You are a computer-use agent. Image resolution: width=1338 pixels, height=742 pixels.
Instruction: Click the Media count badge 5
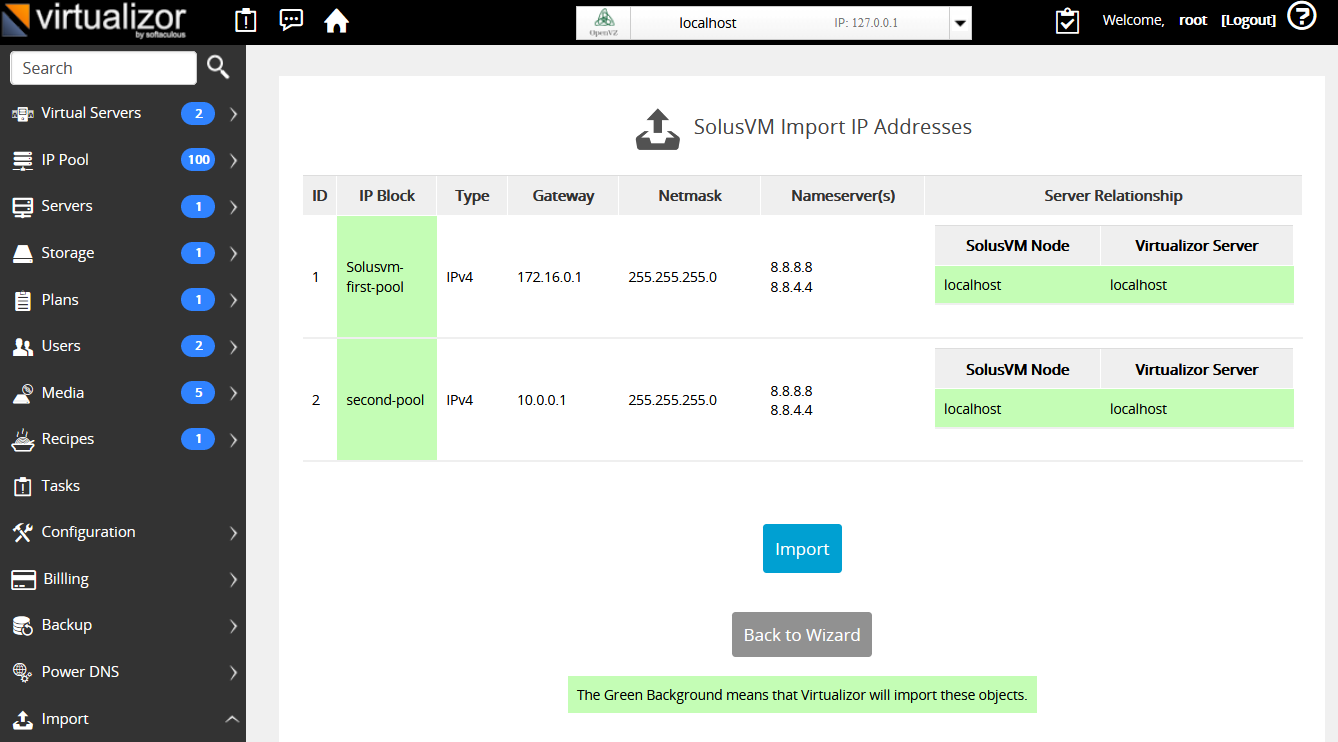click(198, 393)
